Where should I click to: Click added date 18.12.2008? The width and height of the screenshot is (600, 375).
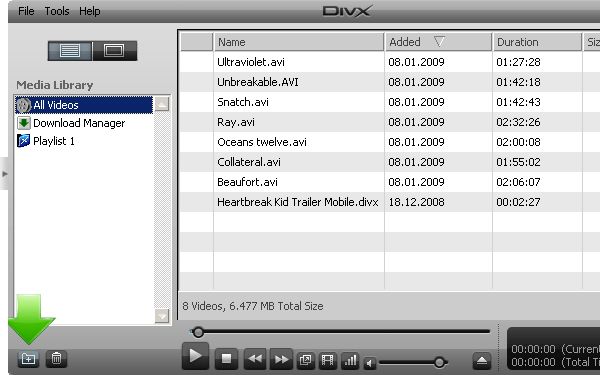[x=416, y=202]
